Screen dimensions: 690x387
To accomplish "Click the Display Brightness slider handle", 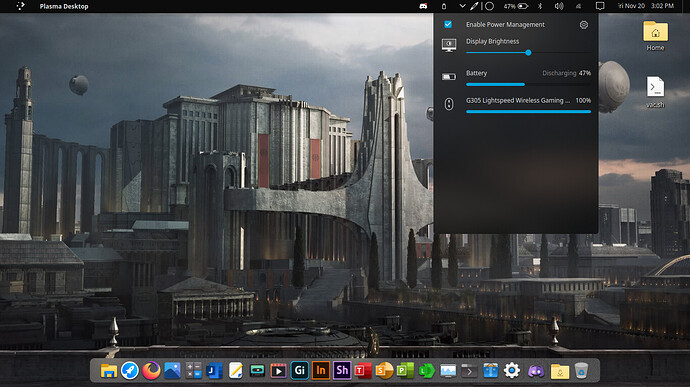I will [x=528, y=52].
